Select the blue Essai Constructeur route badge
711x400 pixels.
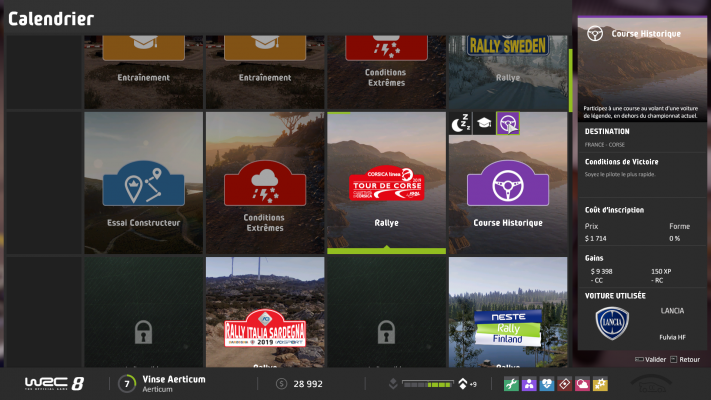[143, 183]
